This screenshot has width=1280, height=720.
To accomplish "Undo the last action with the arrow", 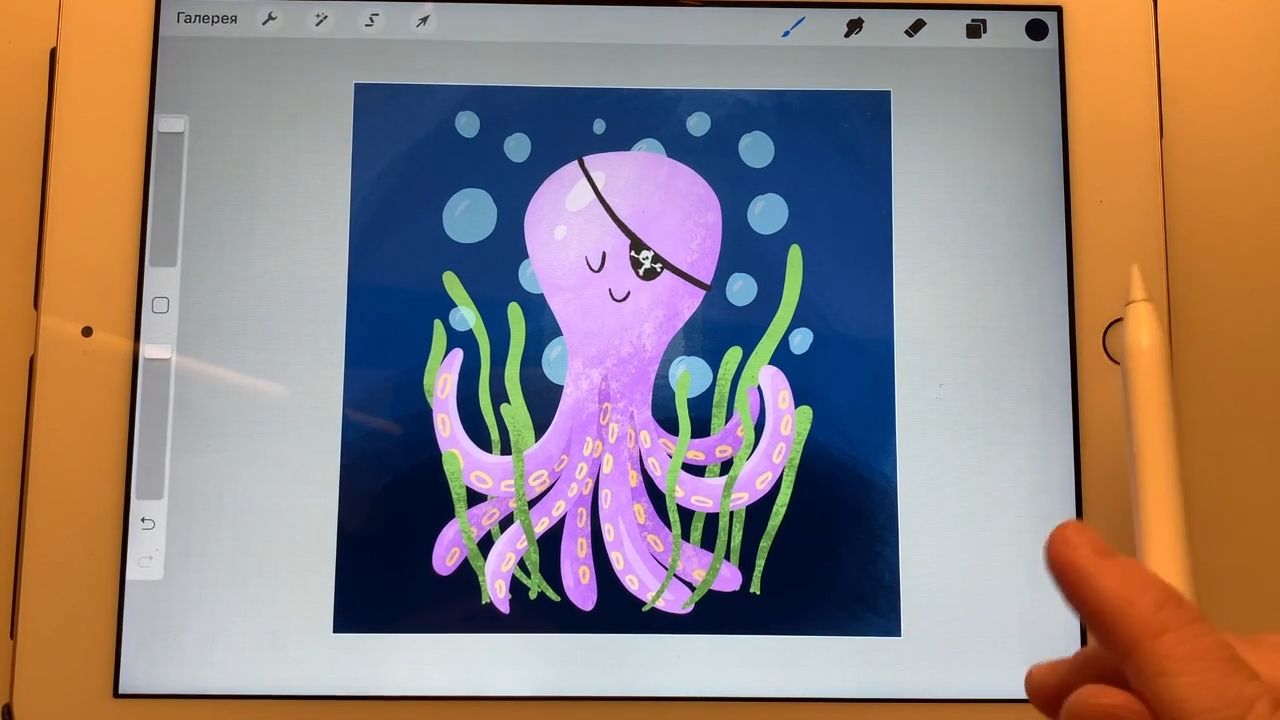I will point(148,523).
